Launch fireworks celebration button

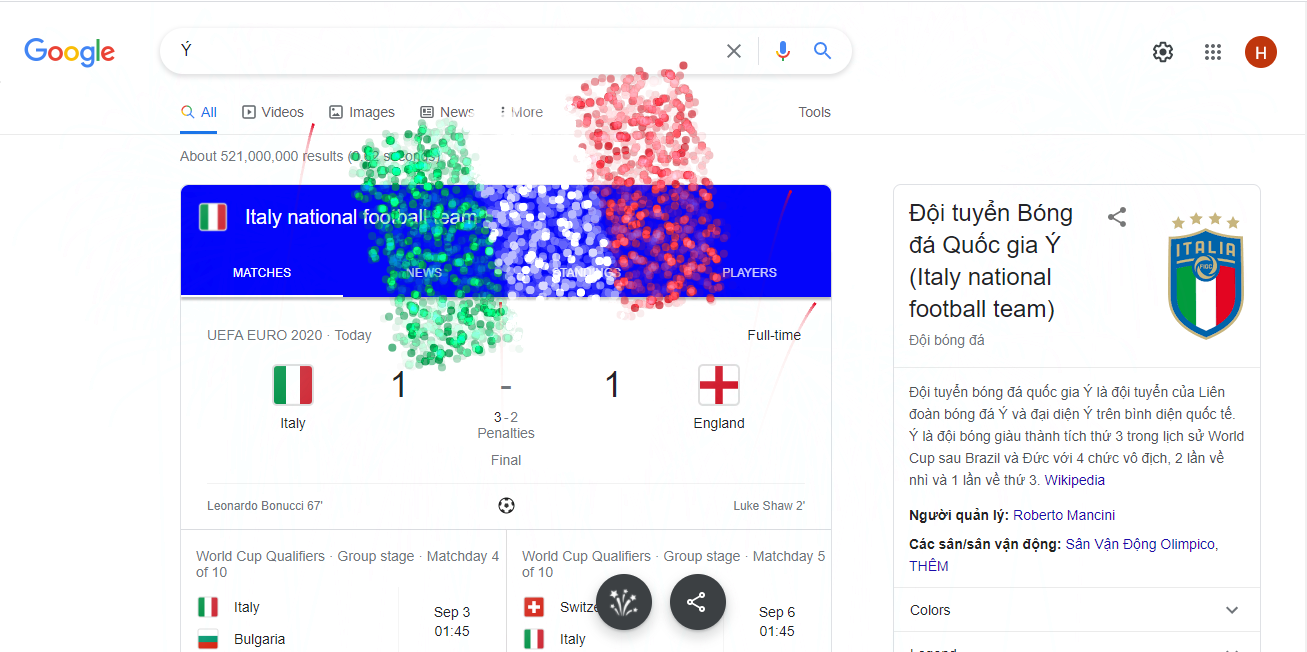pyautogui.click(x=624, y=602)
